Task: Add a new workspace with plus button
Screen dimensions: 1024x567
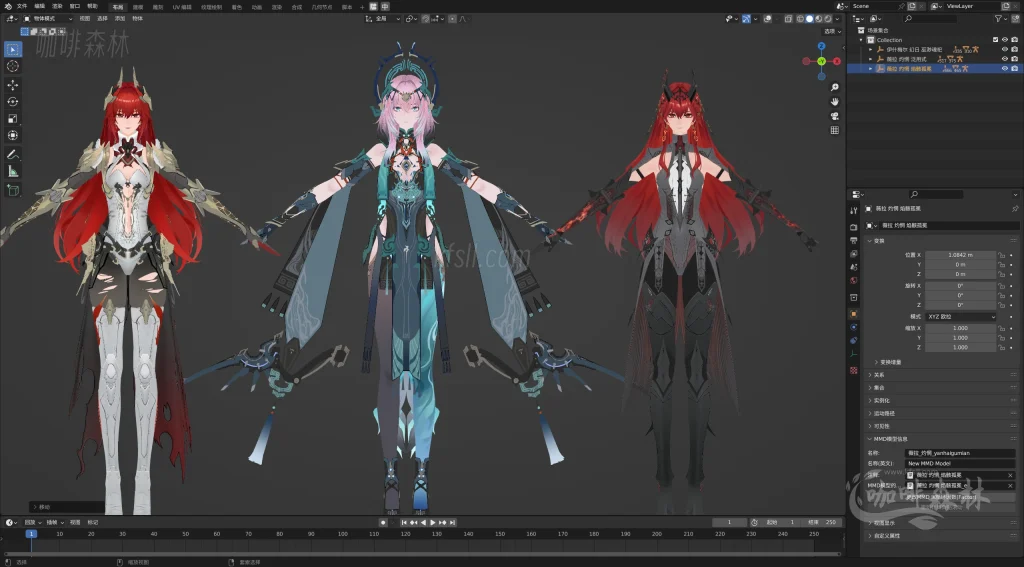Action: point(362,7)
